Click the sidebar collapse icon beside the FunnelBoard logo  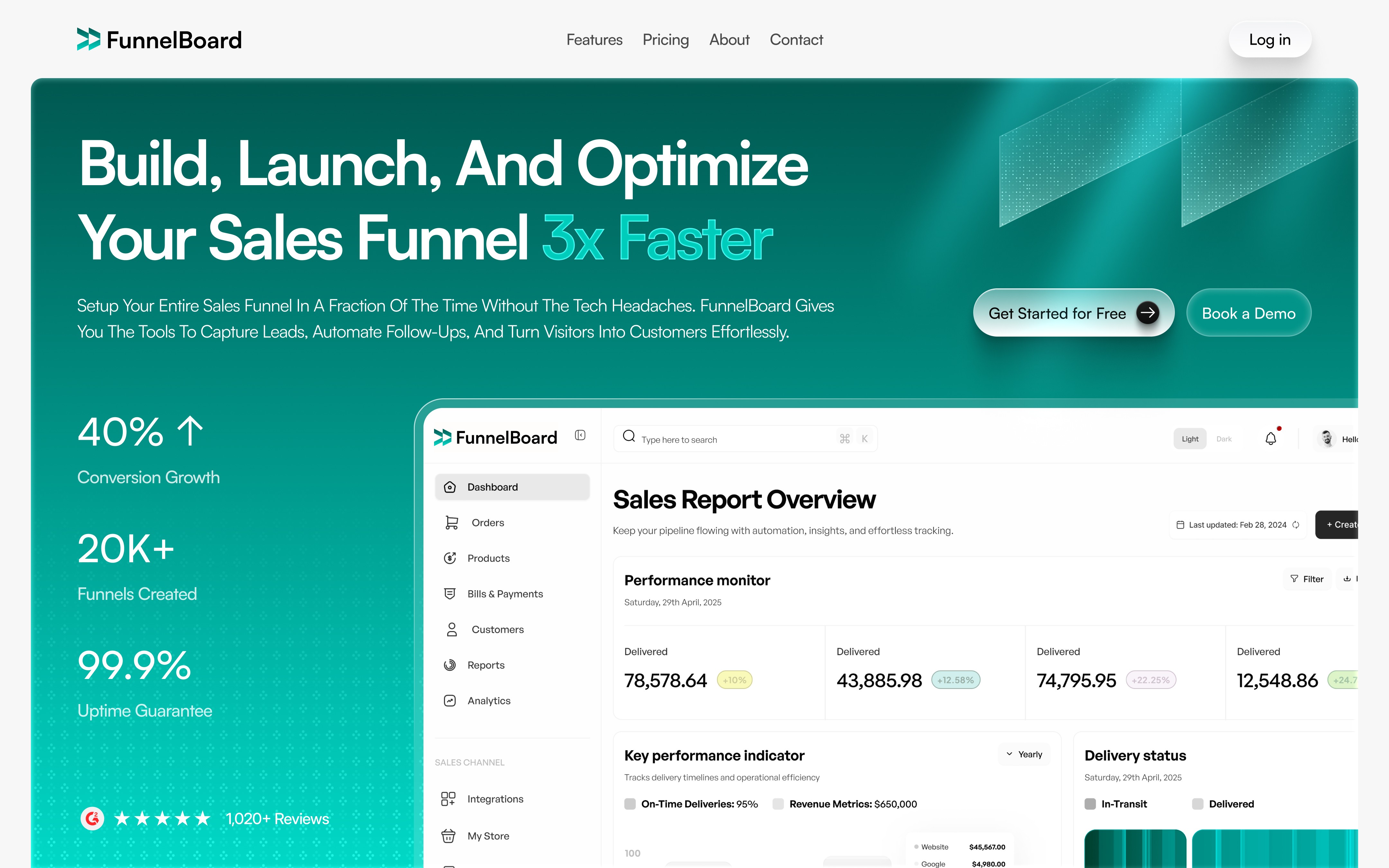coord(580,435)
